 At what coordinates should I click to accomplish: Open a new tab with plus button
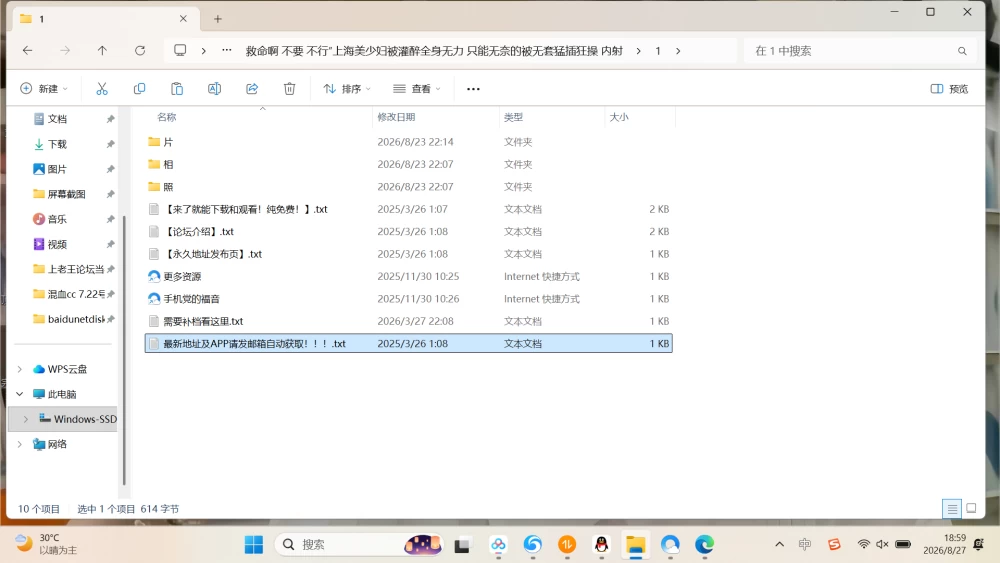click(x=217, y=19)
